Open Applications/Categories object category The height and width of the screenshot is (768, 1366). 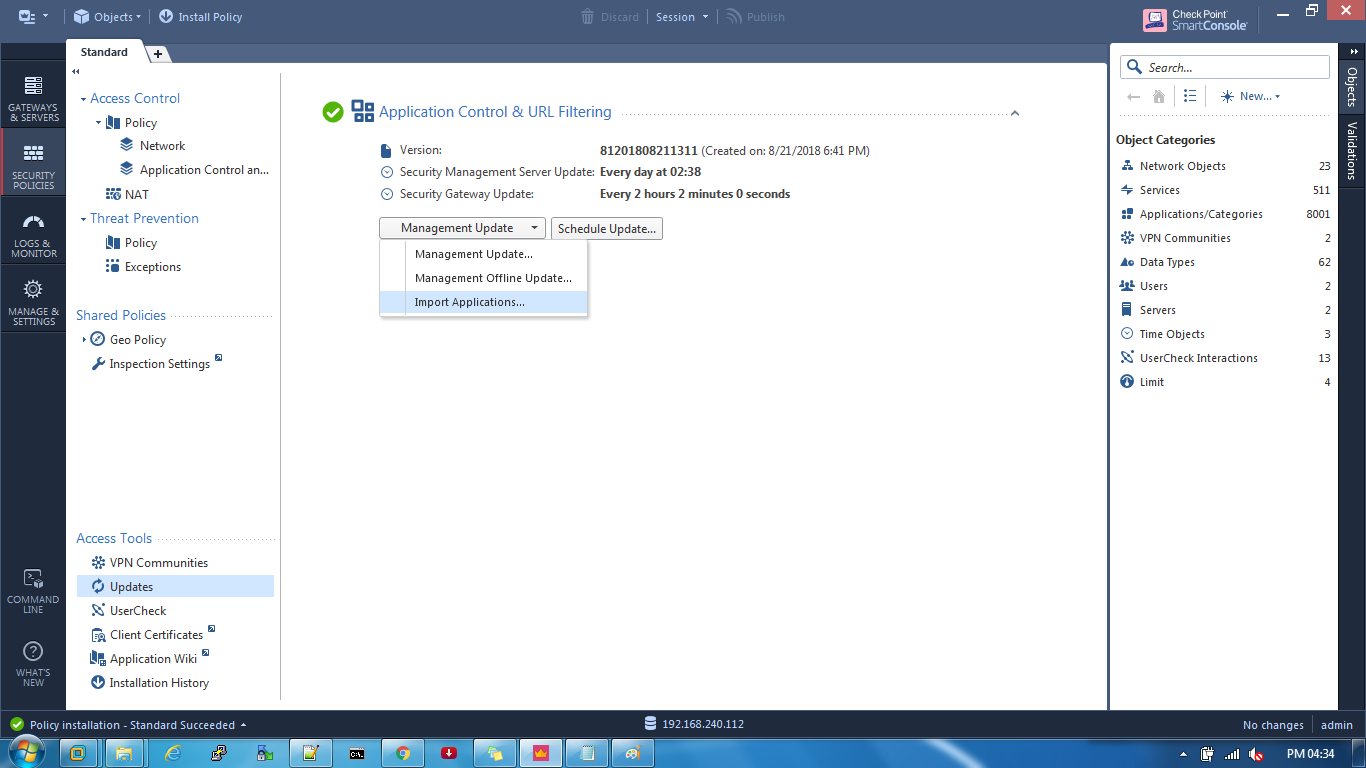(1224, 214)
